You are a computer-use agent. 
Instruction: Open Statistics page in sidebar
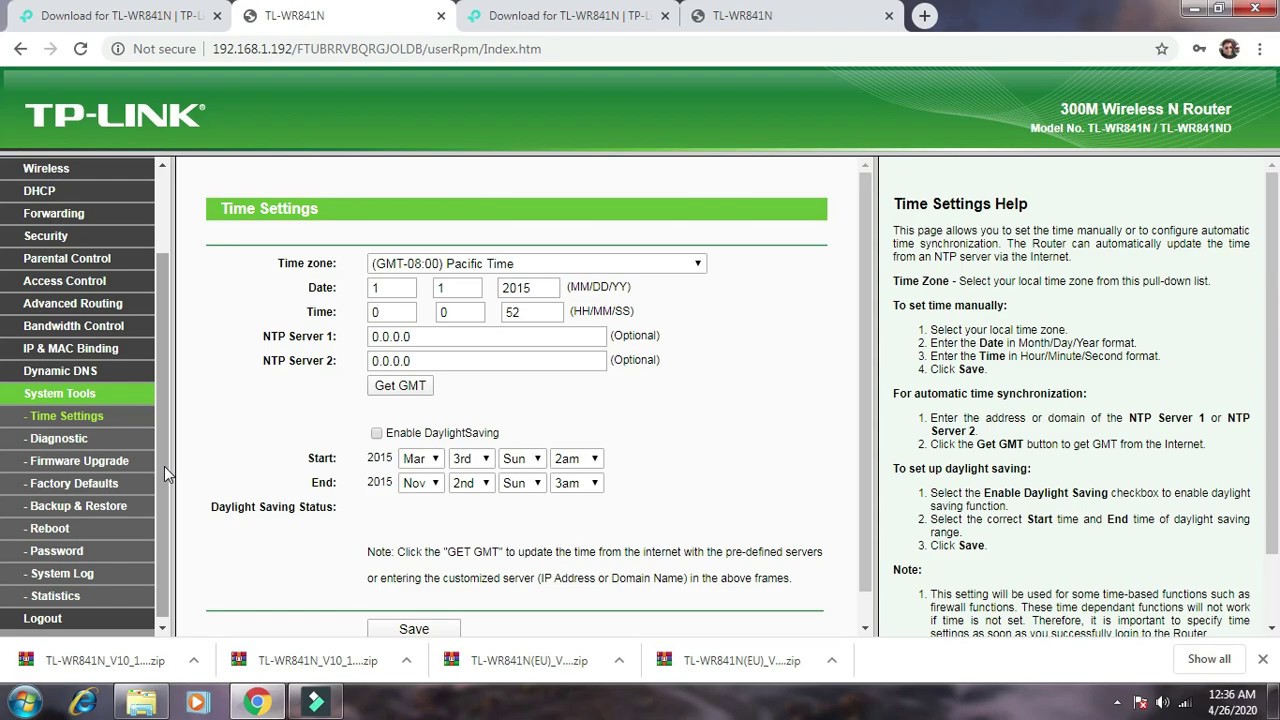77,596
